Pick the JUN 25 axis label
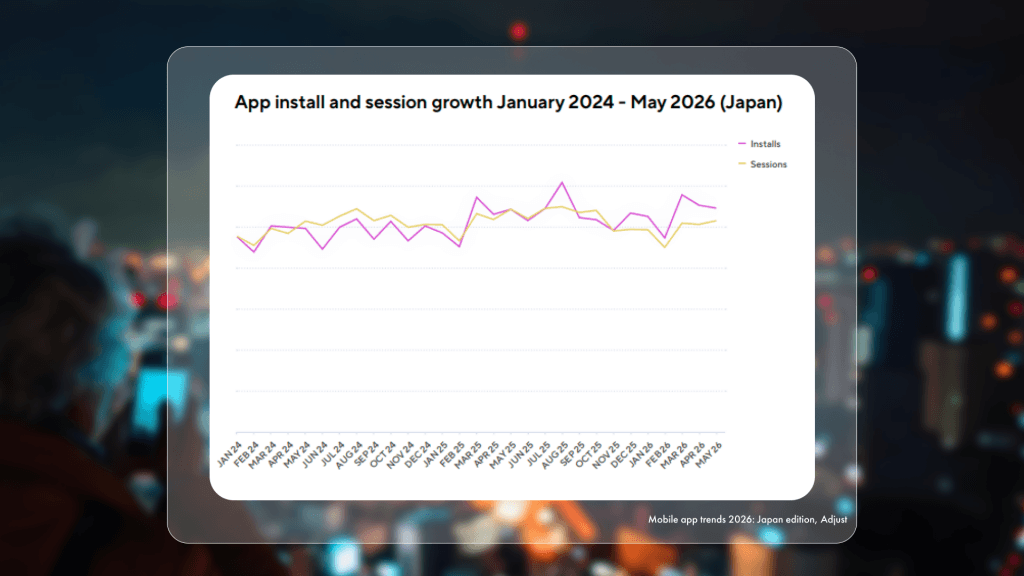The height and width of the screenshot is (576, 1024). click(x=520, y=454)
